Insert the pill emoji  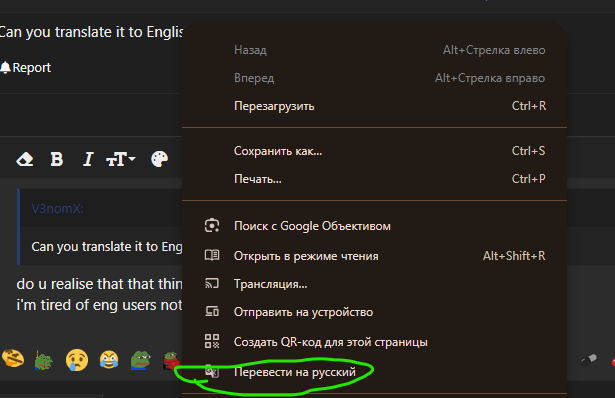pyautogui.click(x=589, y=360)
